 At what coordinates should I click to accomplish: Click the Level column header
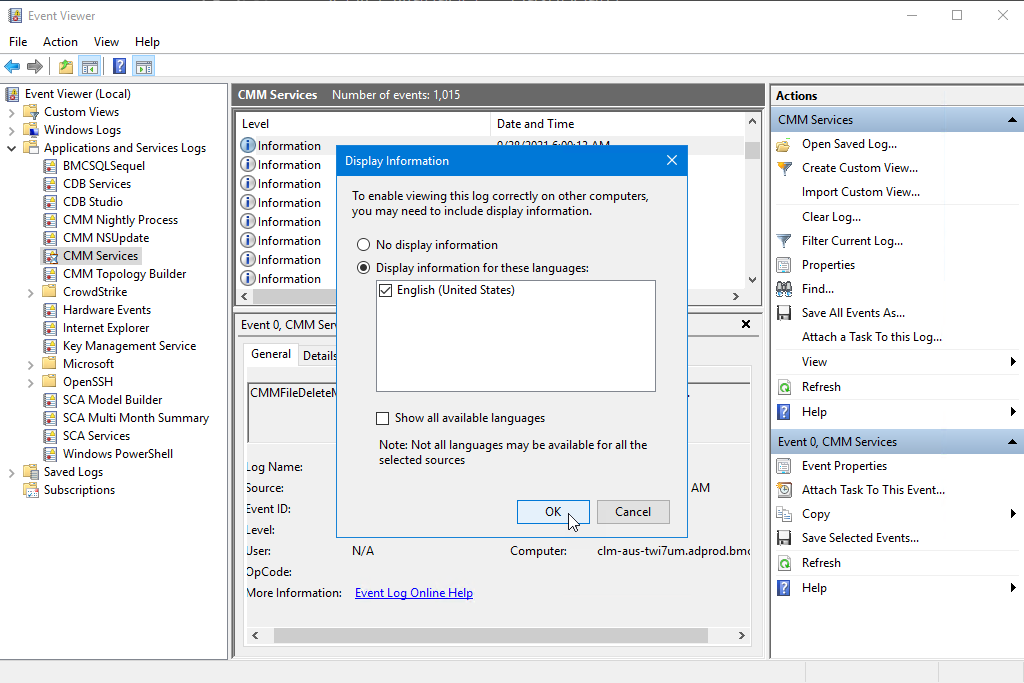pyautogui.click(x=362, y=123)
